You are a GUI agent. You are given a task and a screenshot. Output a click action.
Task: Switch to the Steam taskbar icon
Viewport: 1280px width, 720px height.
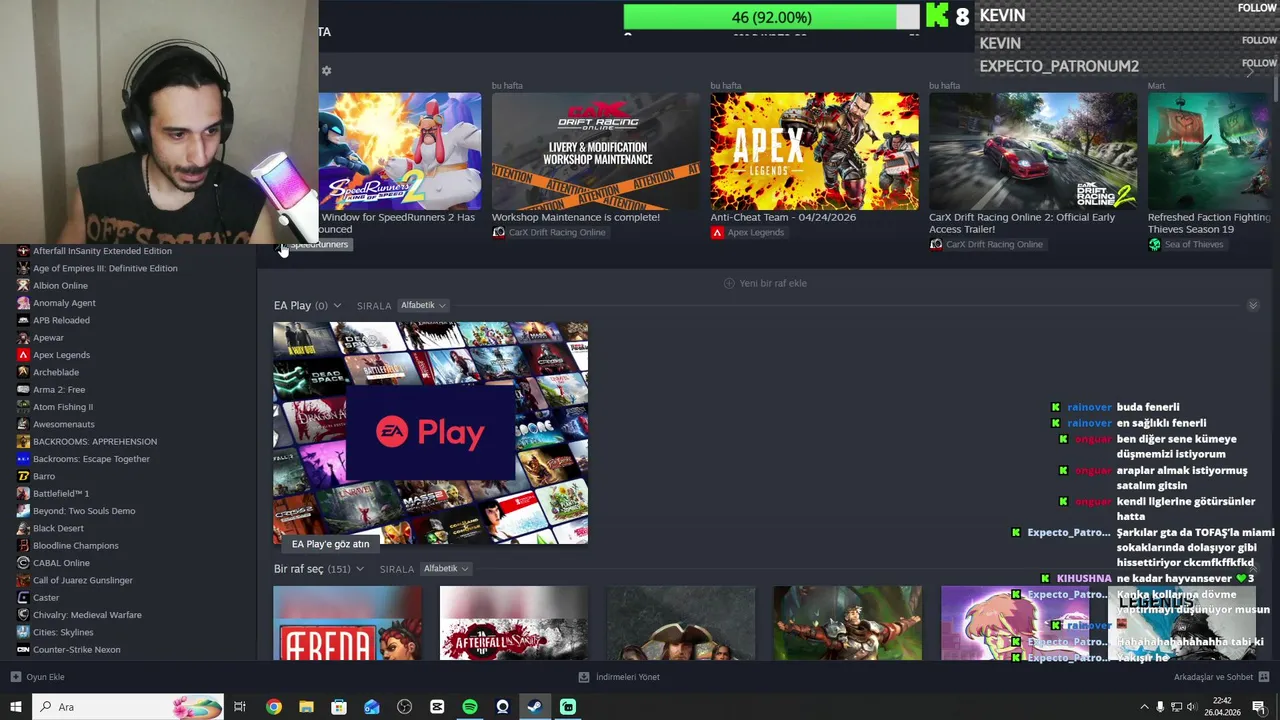(535, 707)
